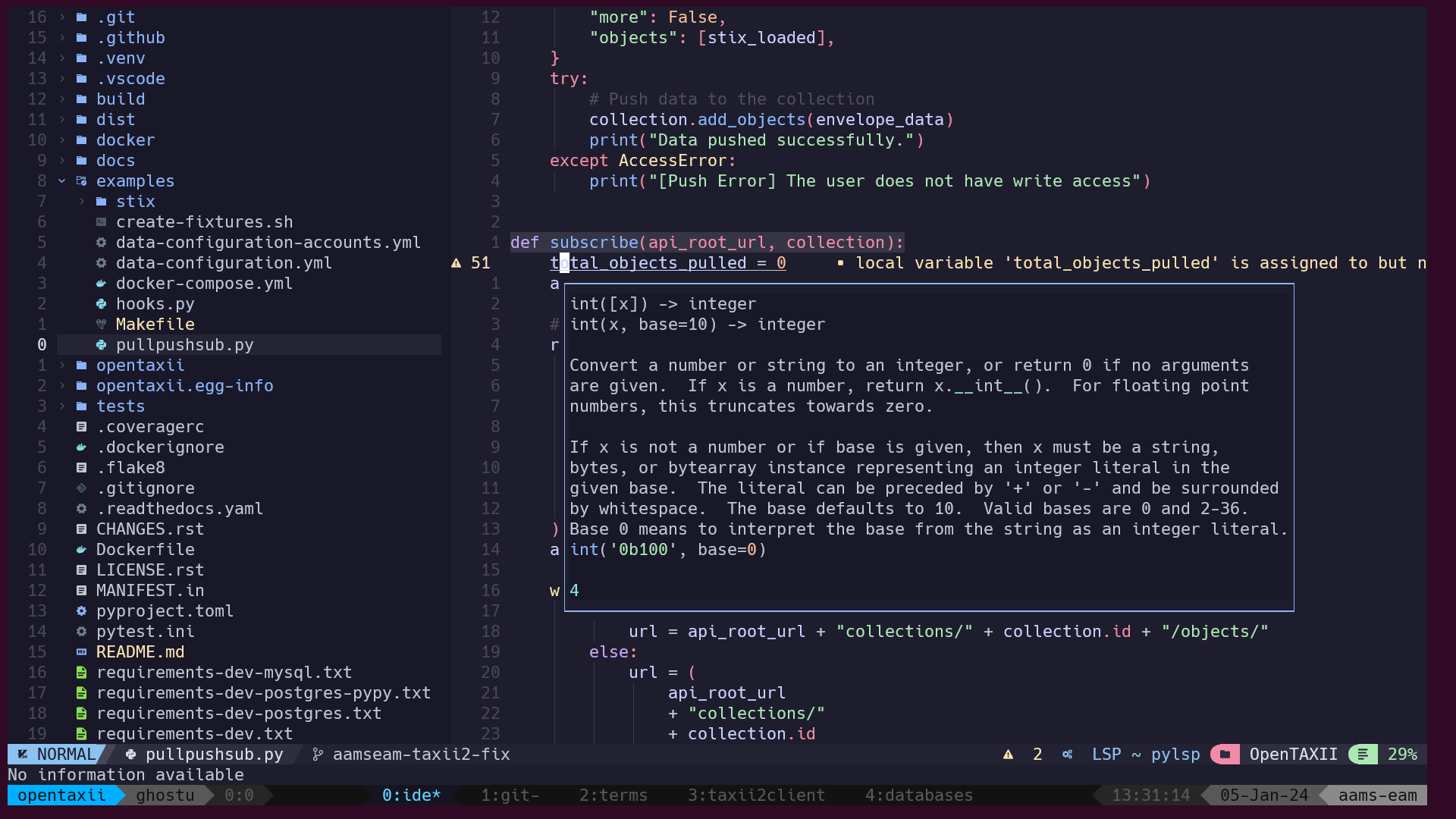Screen dimensions: 1456x819
Task: Open .coveragerc in the file tree
Action: pos(150,427)
